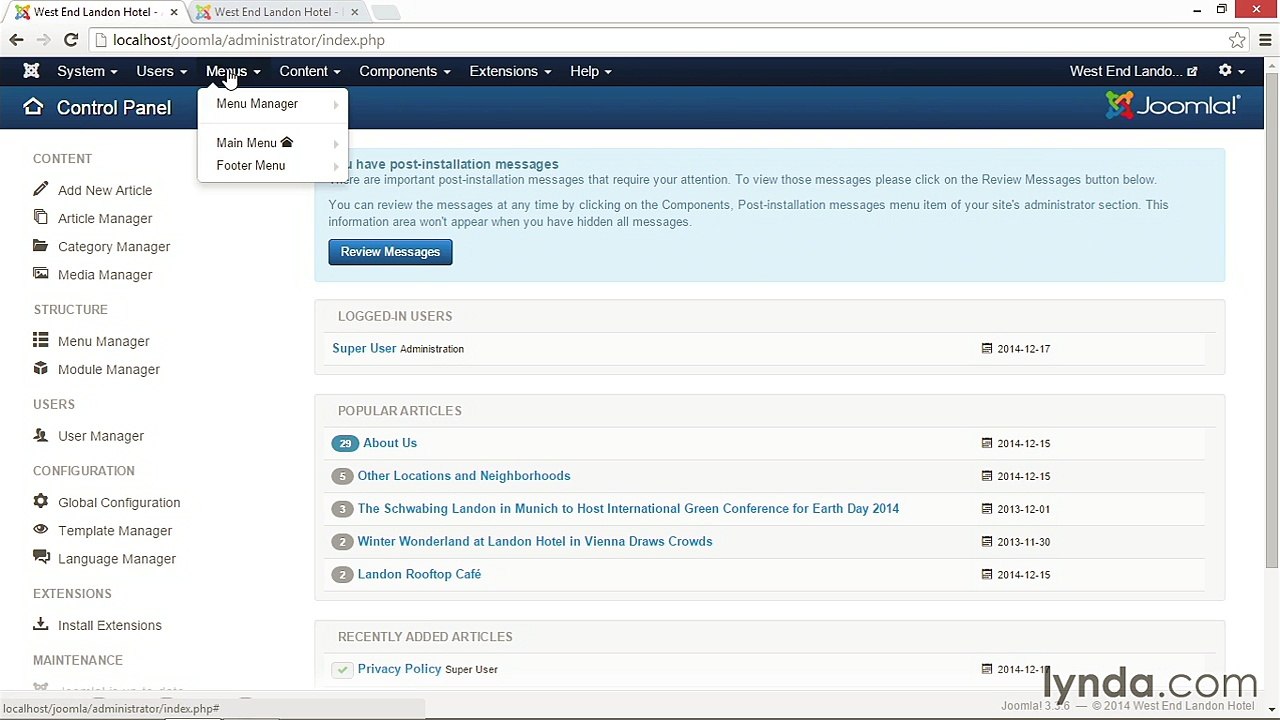This screenshot has width=1280, height=720.
Task: Open the Content dropdown menu
Action: (310, 71)
